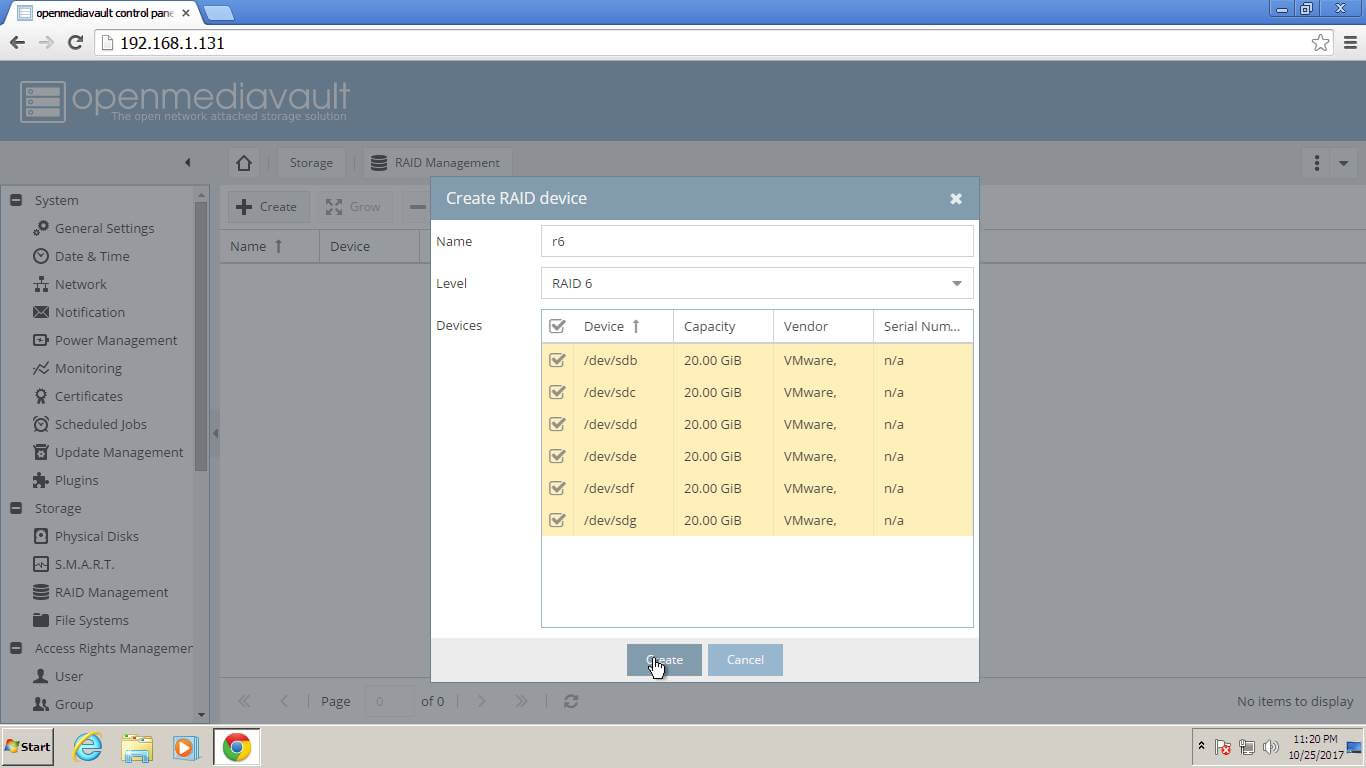Click the Chrome taskbar icon
This screenshot has height=768, width=1366.
[x=237, y=747]
